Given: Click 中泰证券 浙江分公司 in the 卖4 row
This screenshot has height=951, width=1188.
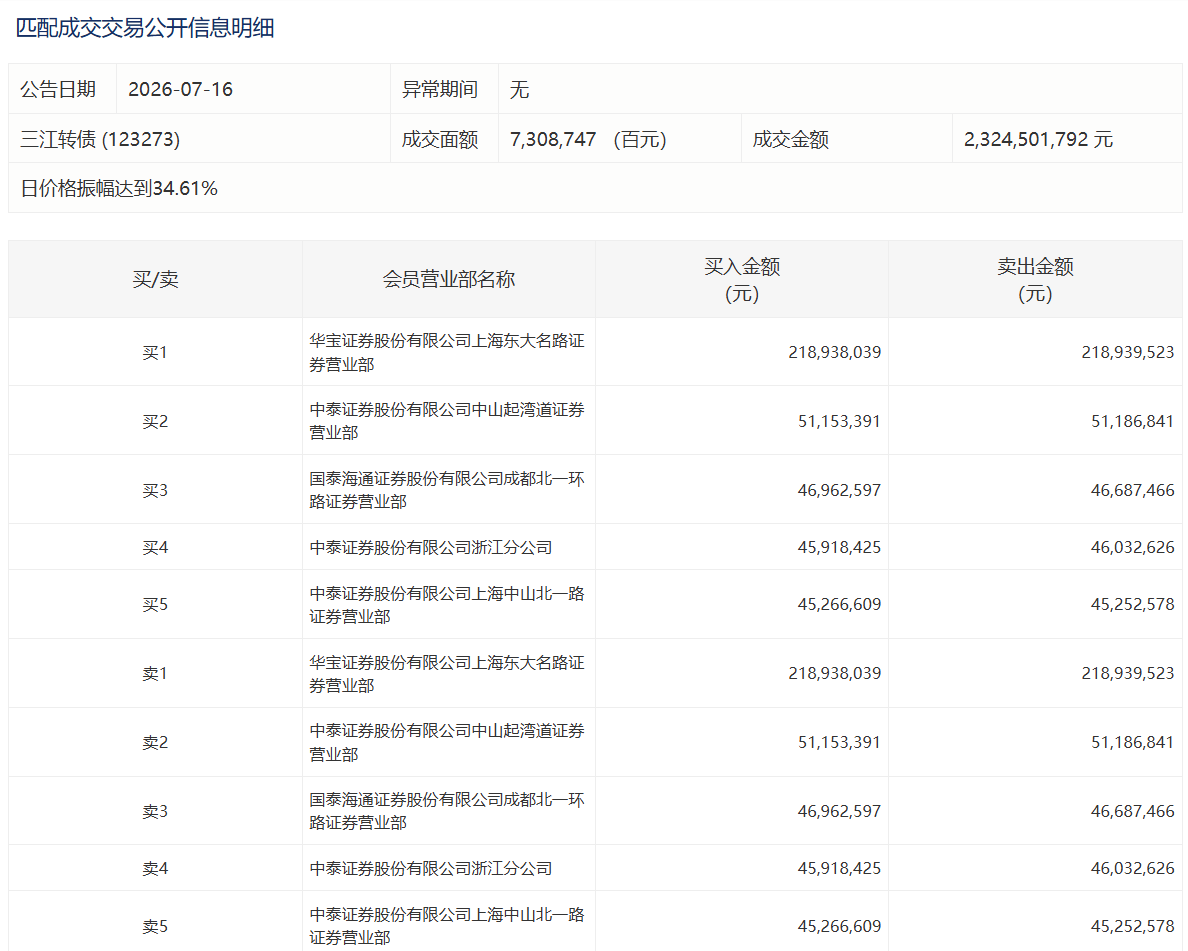Looking at the screenshot, I should [430, 868].
